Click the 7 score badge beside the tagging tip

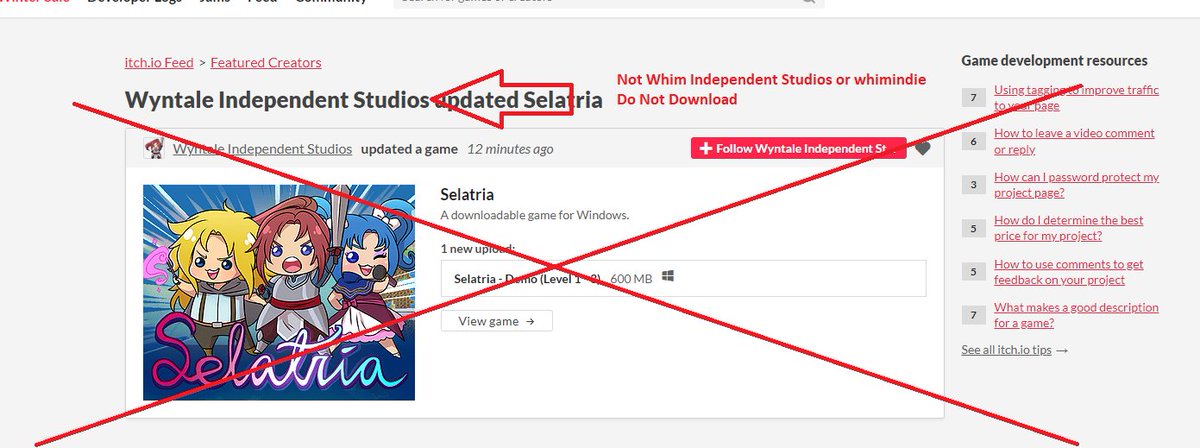coord(972,97)
